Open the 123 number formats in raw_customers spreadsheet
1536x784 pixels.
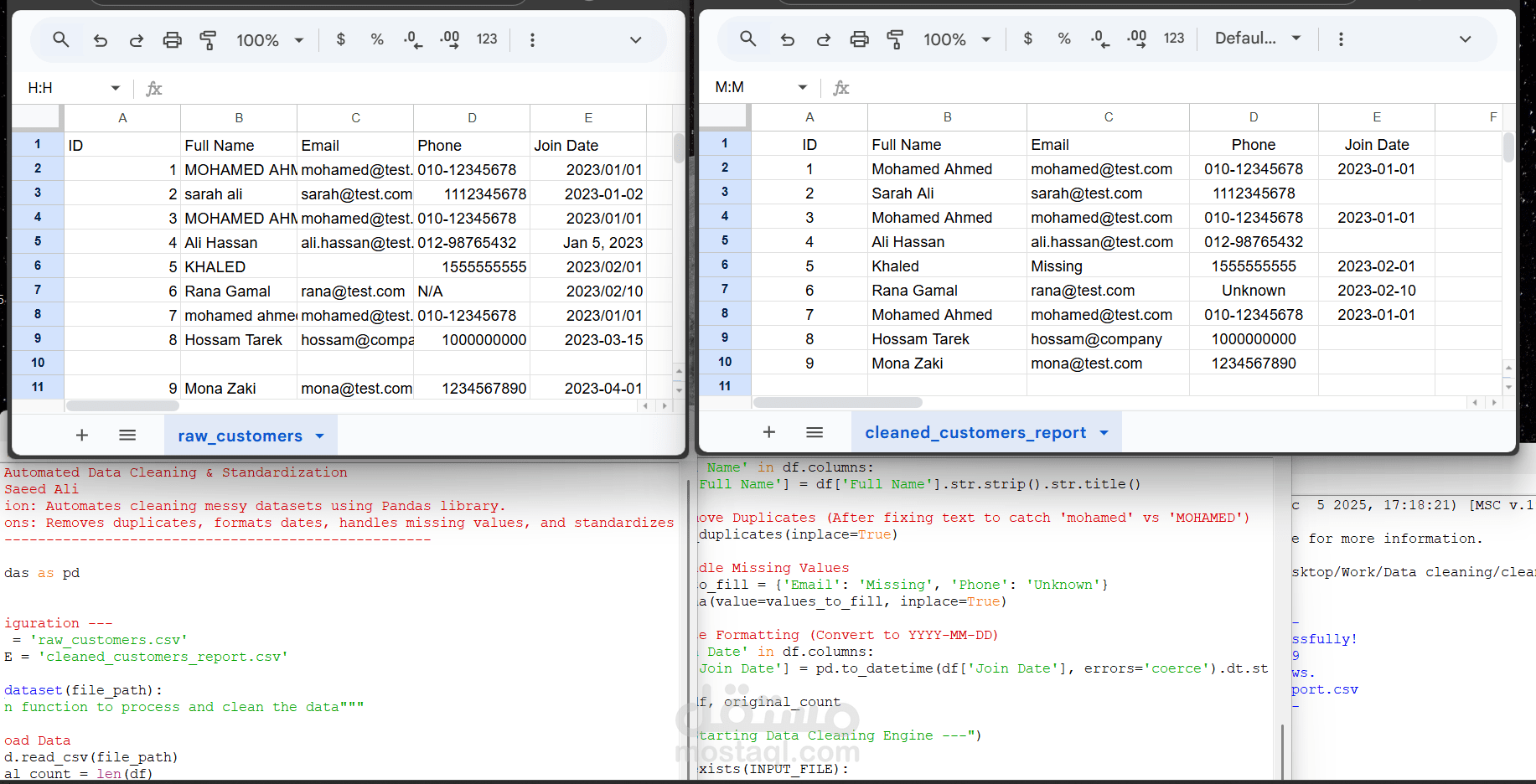coord(487,39)
